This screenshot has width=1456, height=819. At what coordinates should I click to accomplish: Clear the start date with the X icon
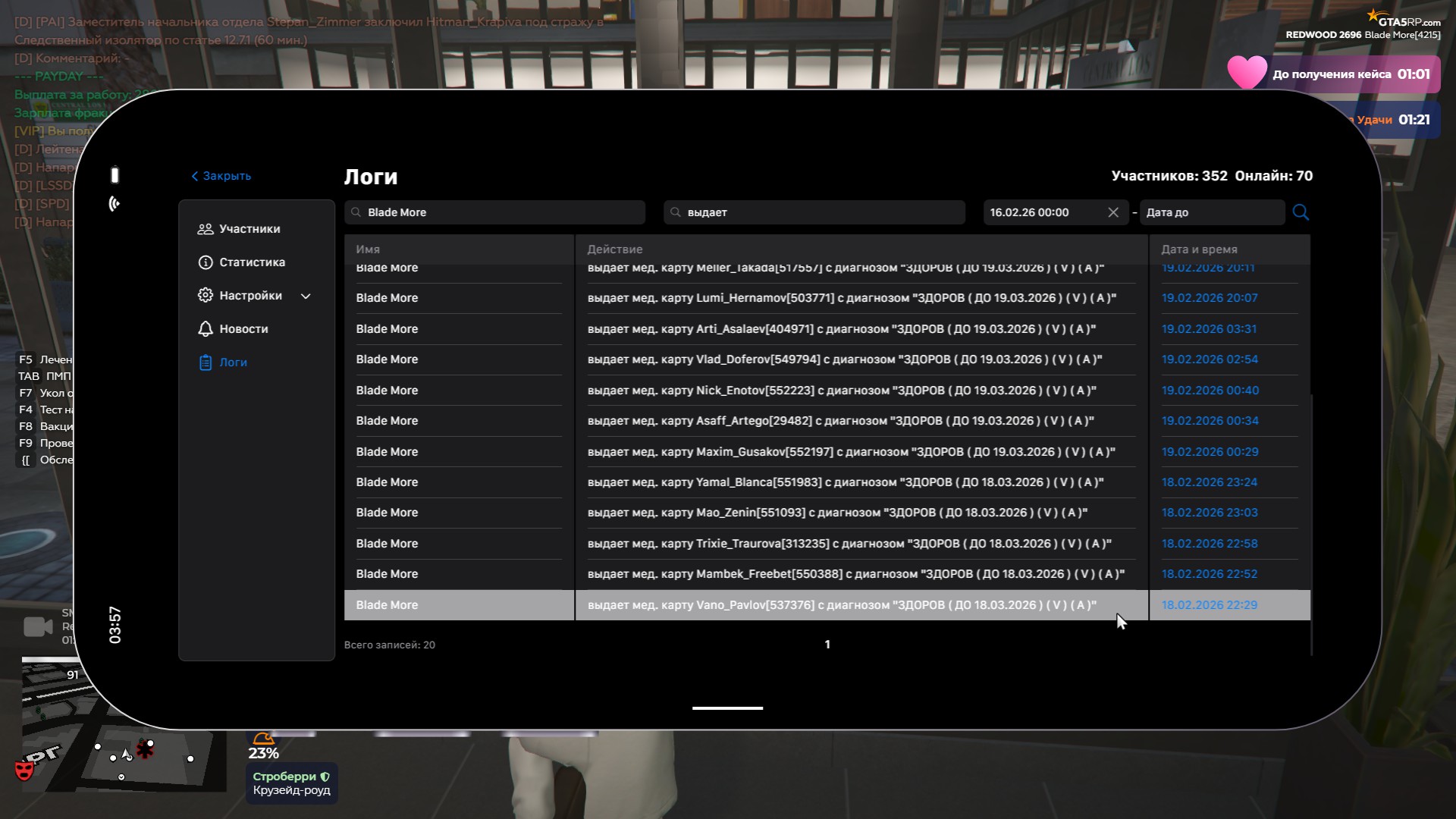click(1113, 212)
